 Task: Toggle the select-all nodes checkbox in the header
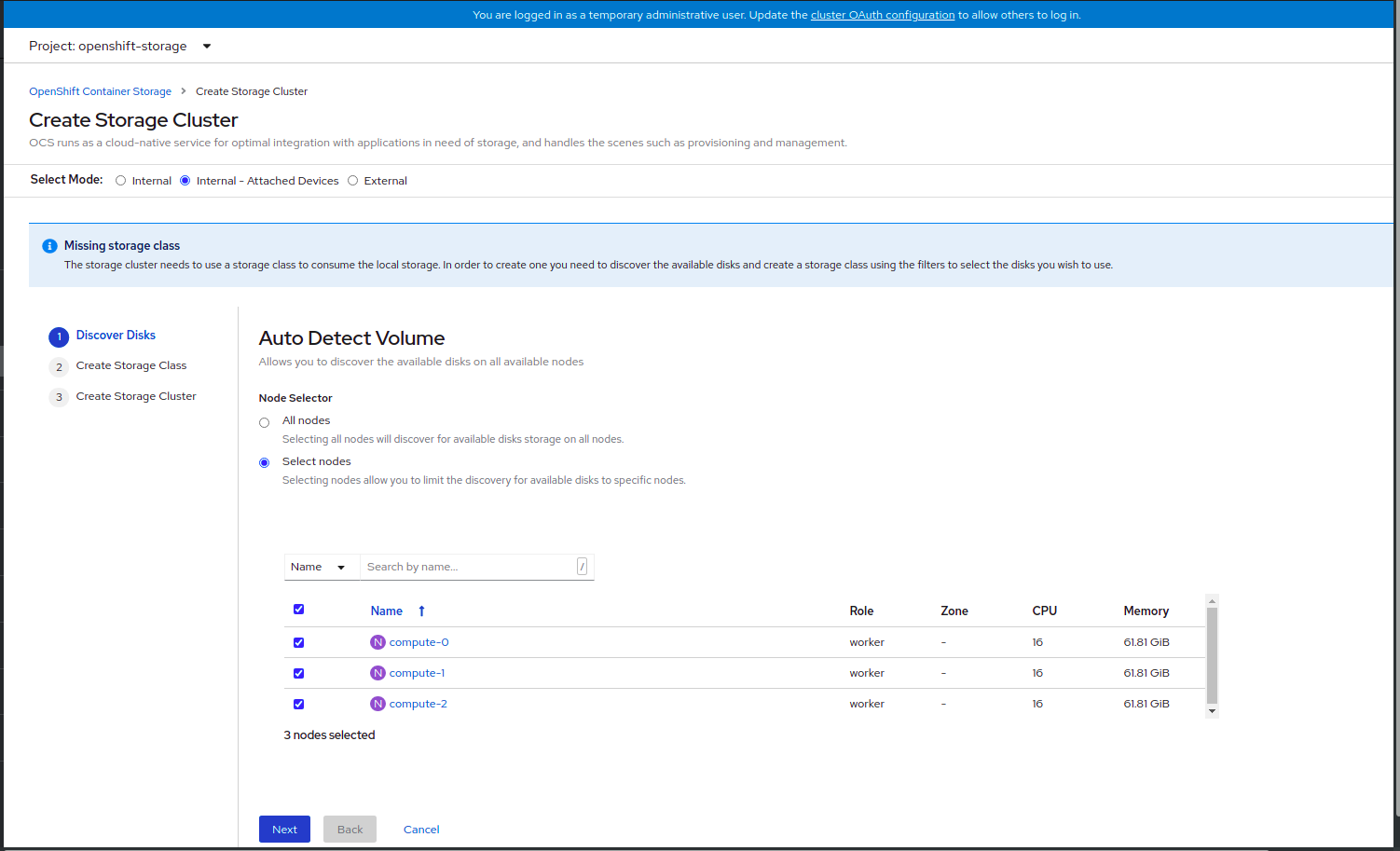[298, 610]
